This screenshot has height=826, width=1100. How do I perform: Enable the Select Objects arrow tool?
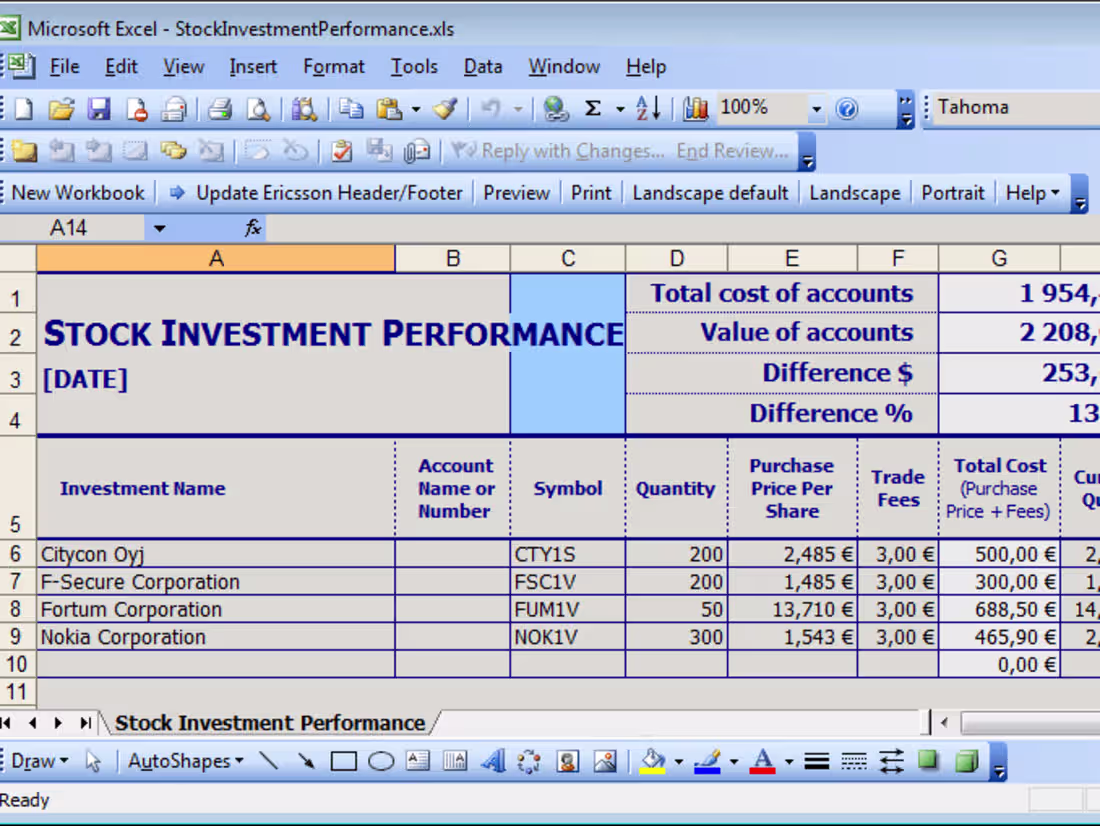click(95, 761)
